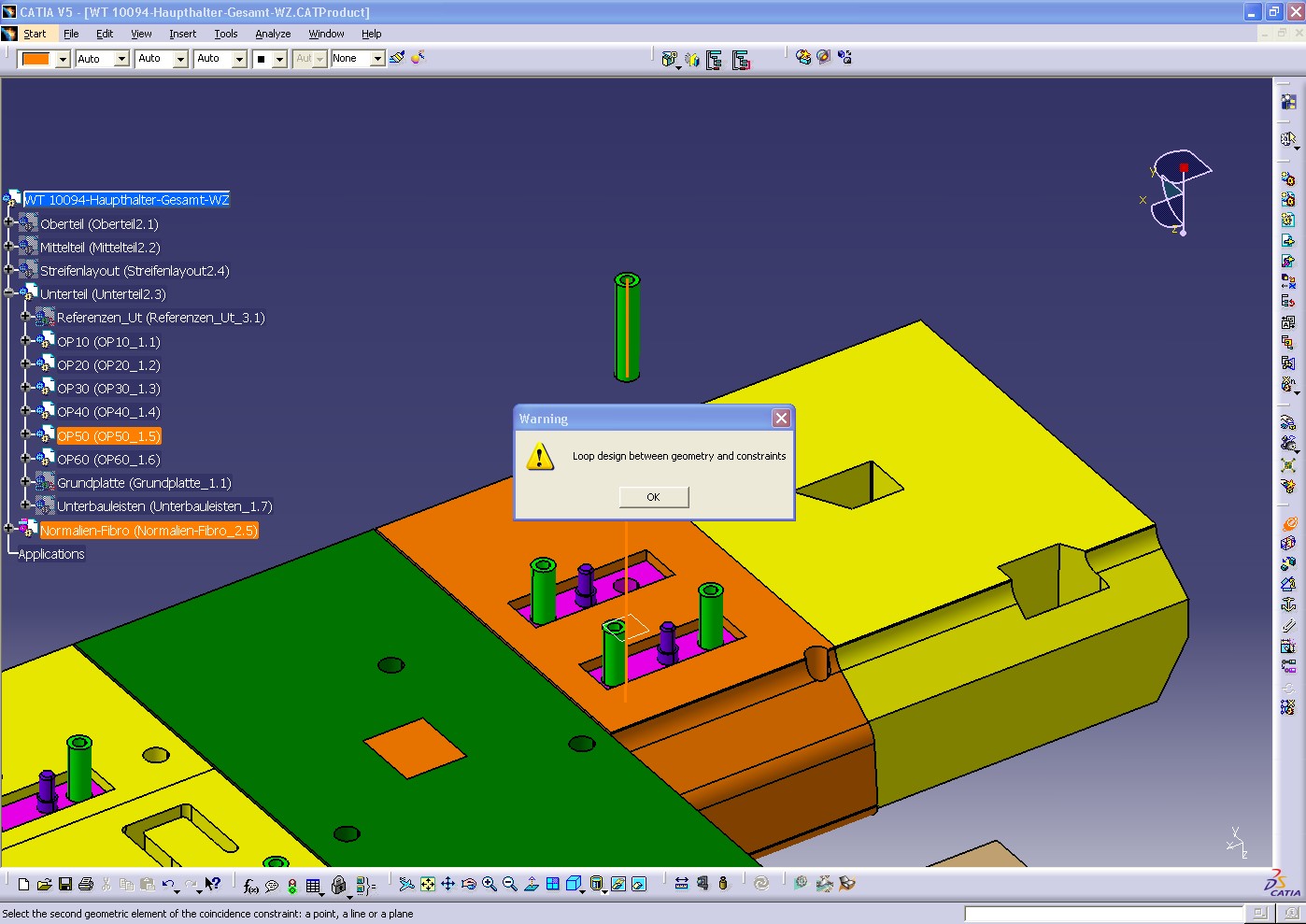Image resolution: width=1306 pixels, height=924 pixels.
Task: Select root product WT 10094-Haupthalter-Gesamt-WZ
Action: (126, 200)
